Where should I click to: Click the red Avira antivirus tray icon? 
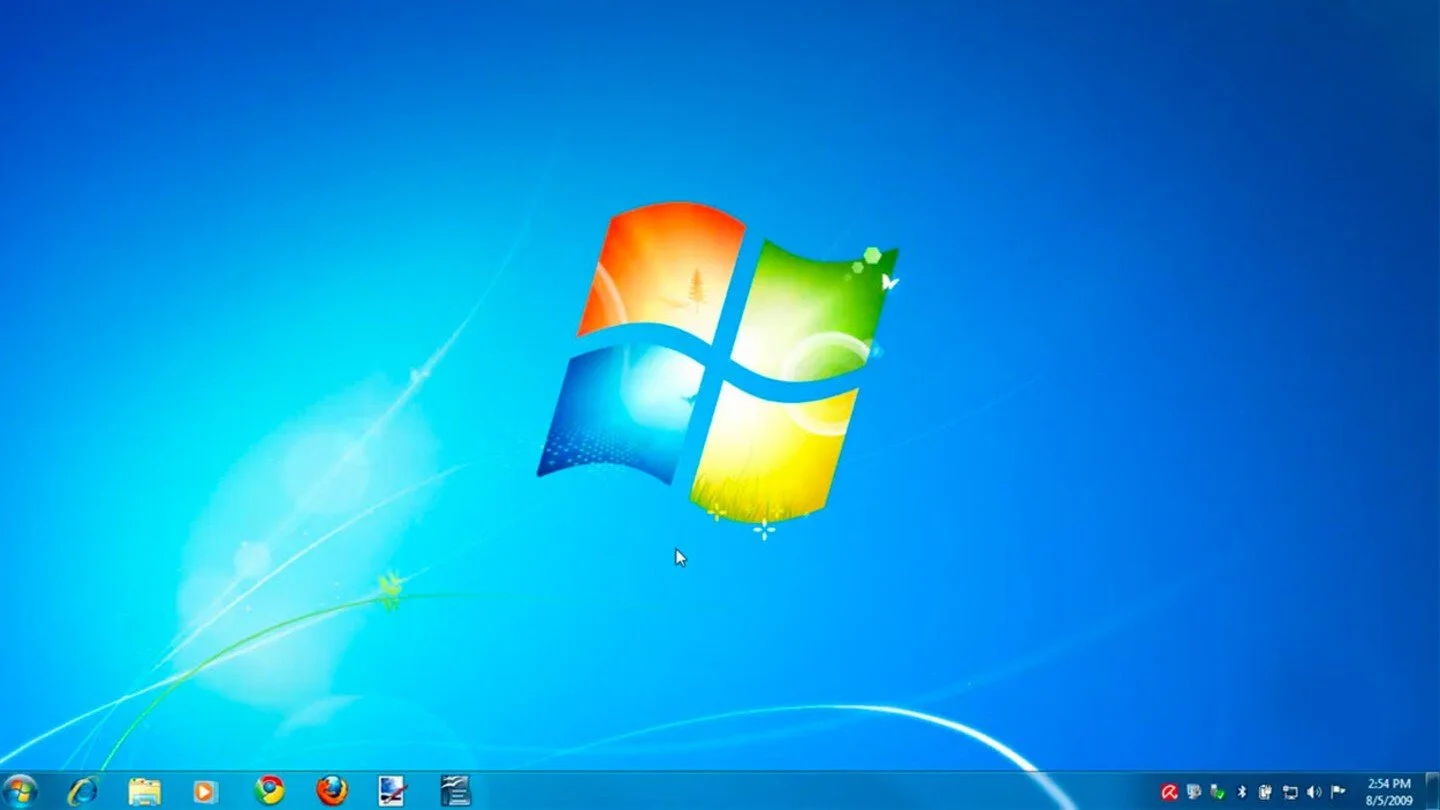1169,792
